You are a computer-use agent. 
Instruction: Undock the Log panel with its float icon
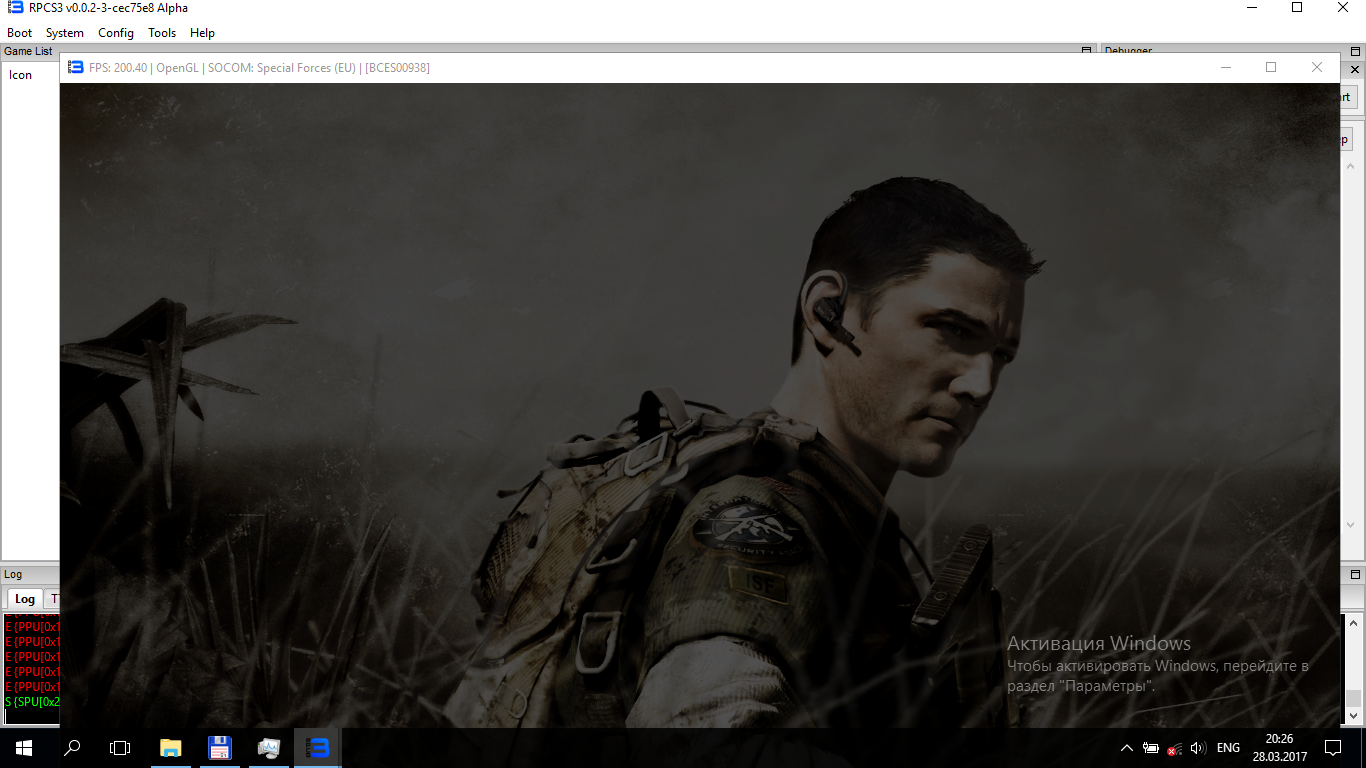1354,575
